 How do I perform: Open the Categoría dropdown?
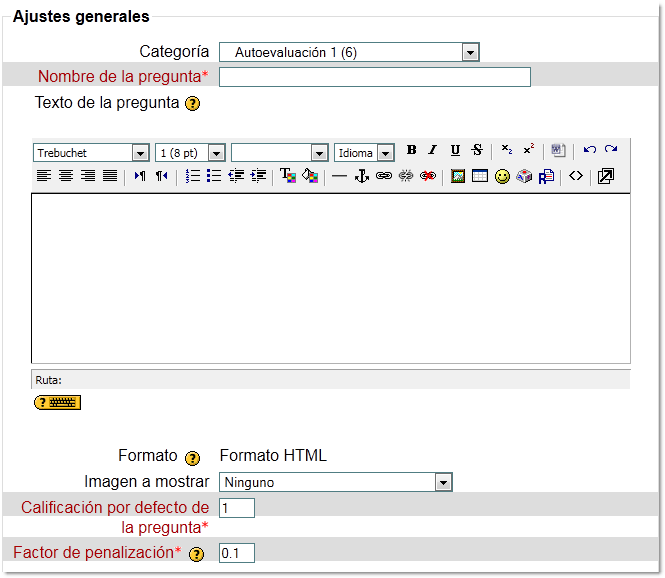(348, 53)
